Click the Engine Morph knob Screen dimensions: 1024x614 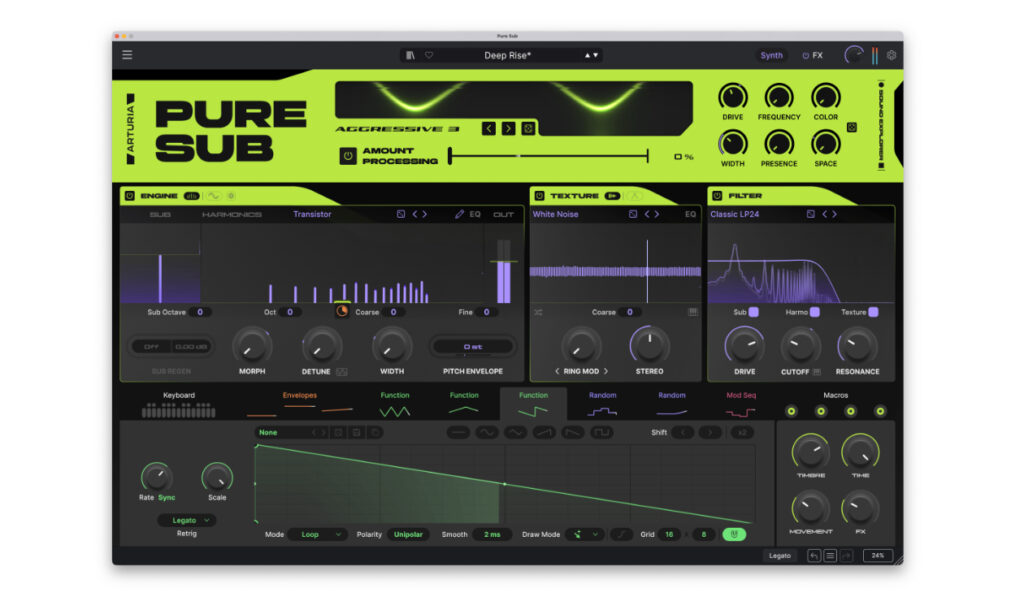252,346
